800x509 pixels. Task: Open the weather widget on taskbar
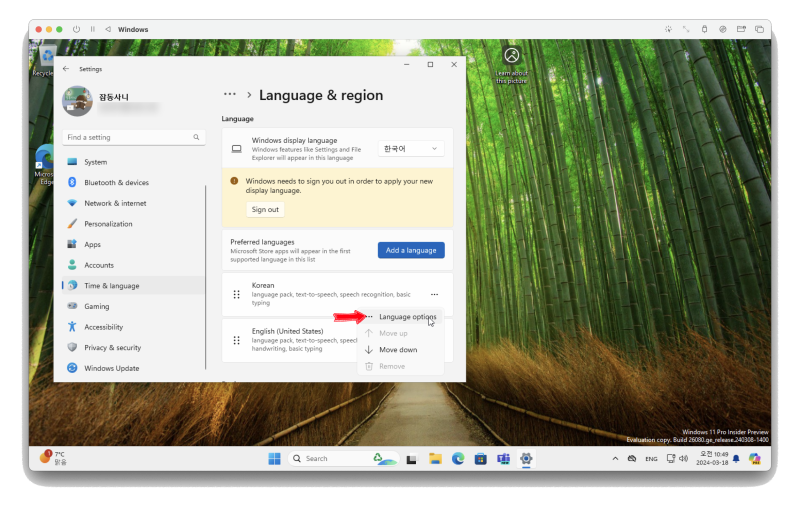point(53,457)
